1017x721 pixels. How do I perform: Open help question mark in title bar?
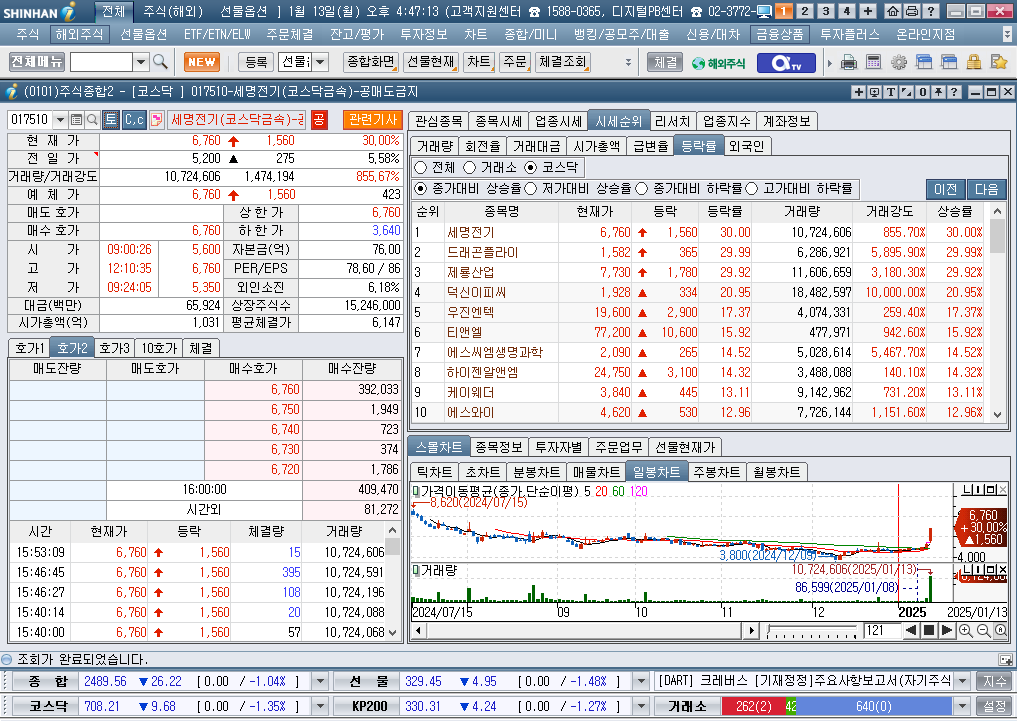click(930, 11)
